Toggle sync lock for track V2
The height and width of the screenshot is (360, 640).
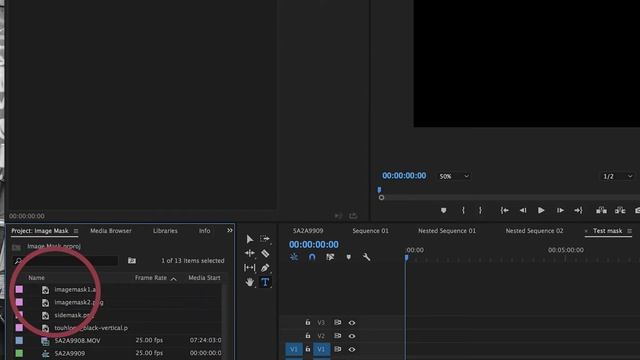coord(338,336)
